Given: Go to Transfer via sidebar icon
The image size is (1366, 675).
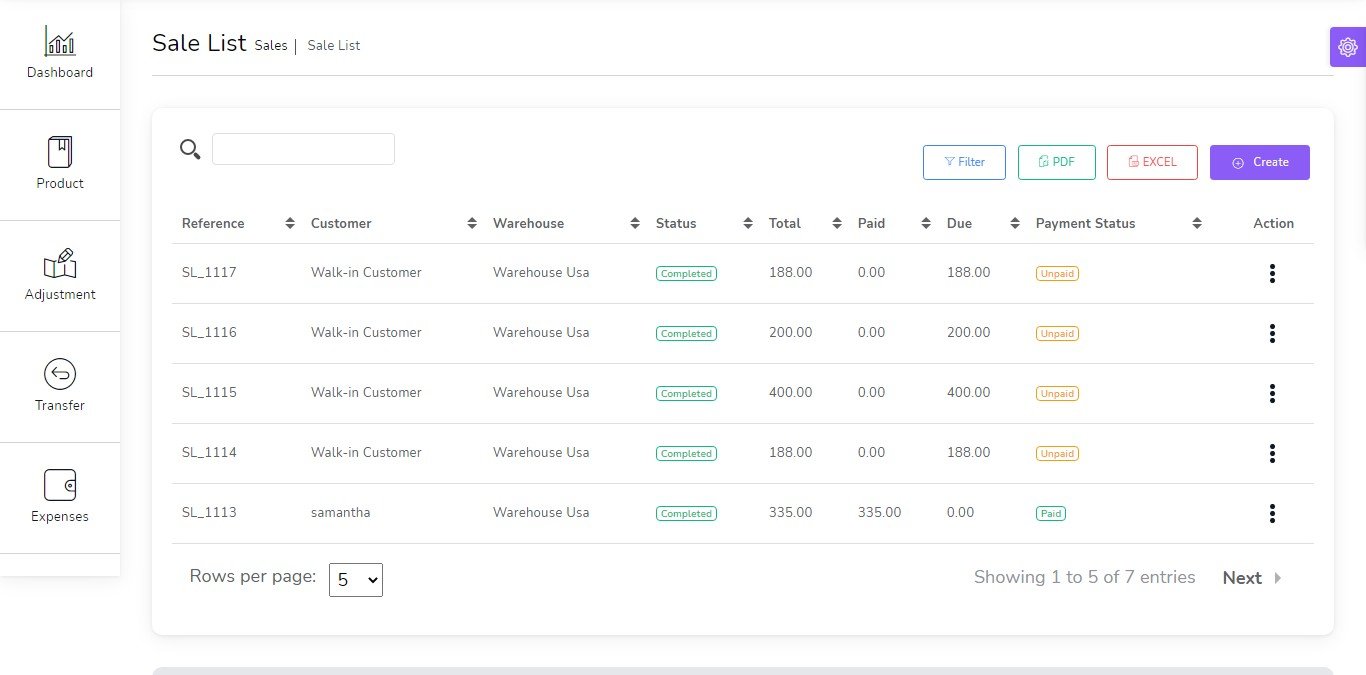Looking at the screenshot, I should point(60,375).
